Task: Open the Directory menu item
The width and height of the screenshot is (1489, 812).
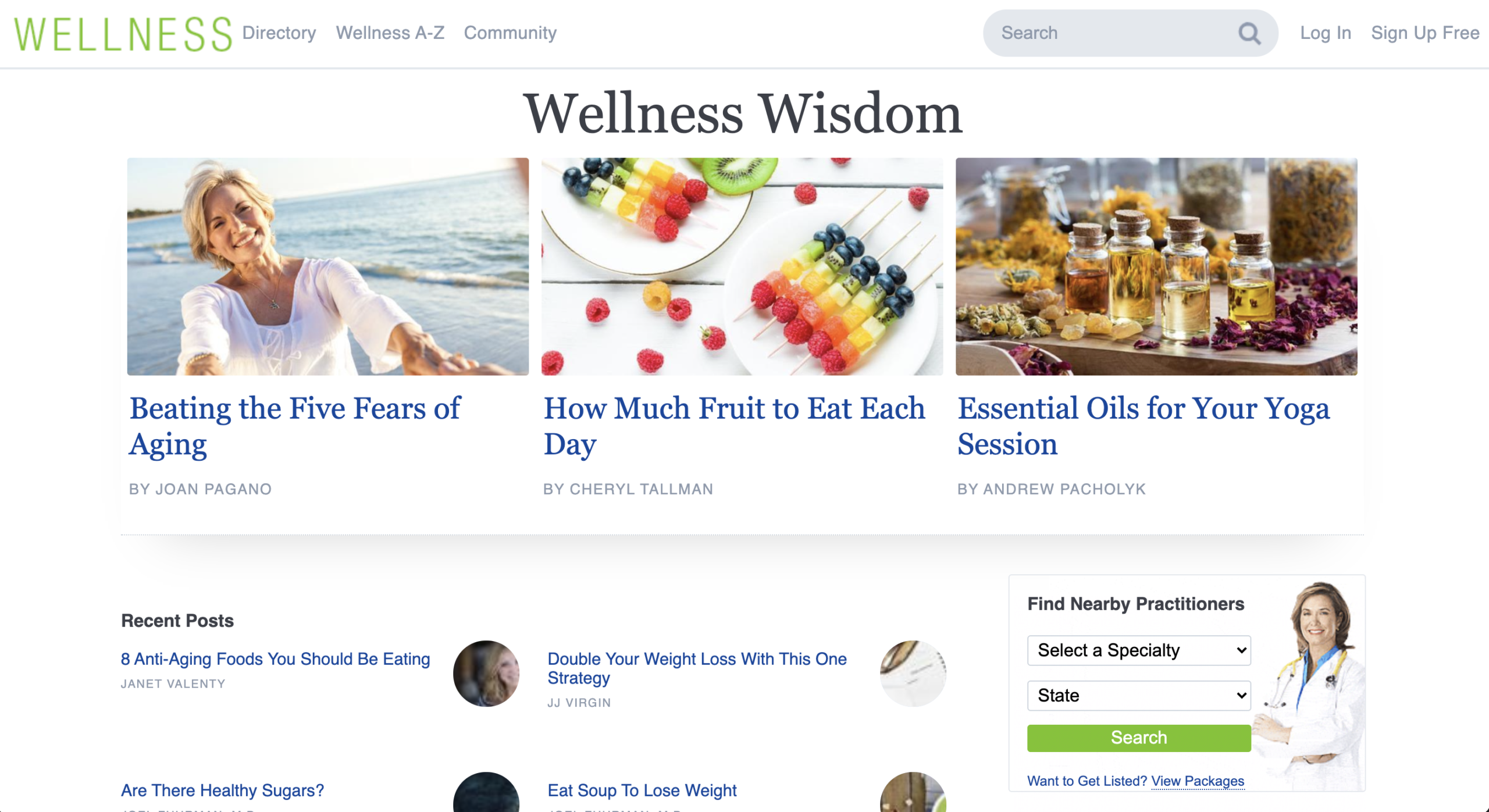Action: 279,33
